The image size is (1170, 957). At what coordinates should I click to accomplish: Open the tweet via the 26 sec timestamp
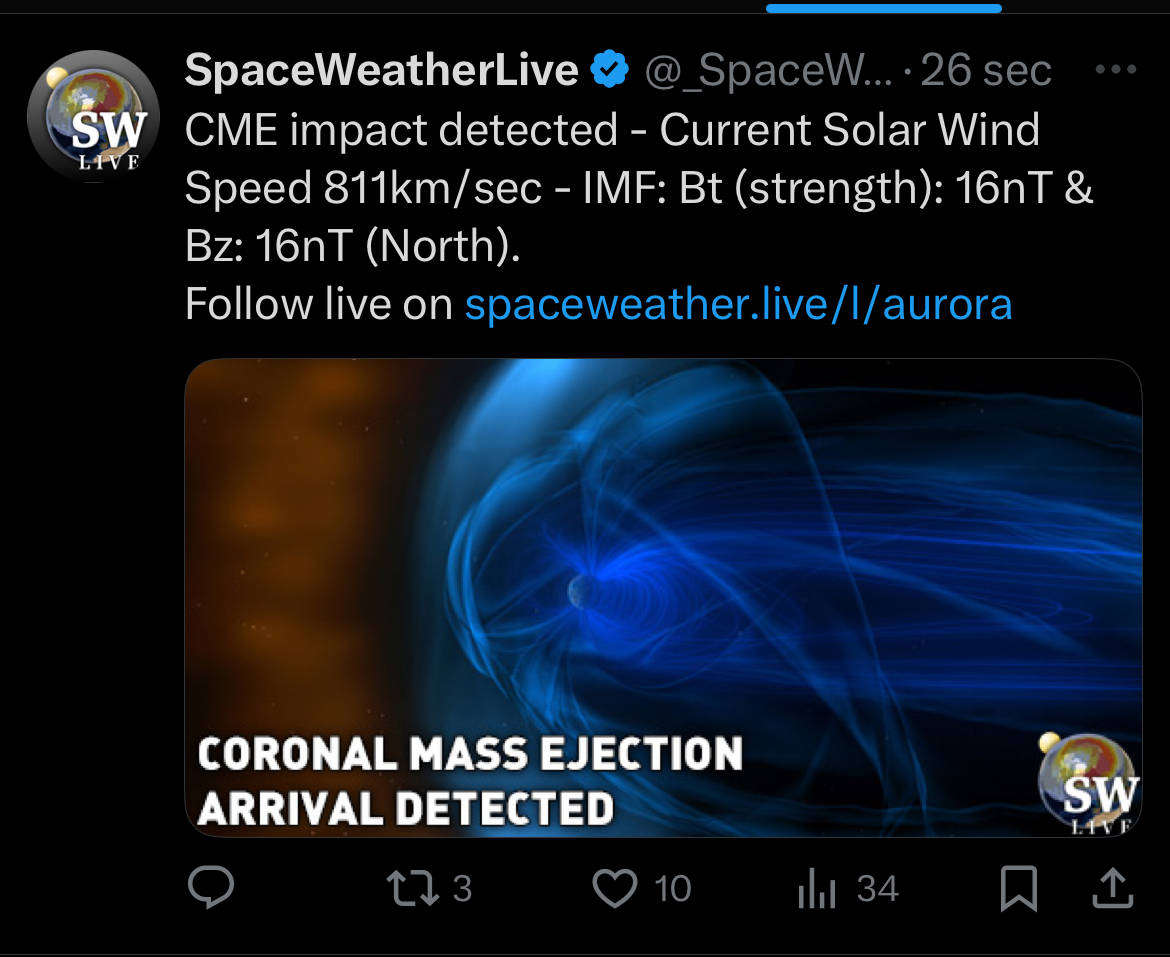986,70
